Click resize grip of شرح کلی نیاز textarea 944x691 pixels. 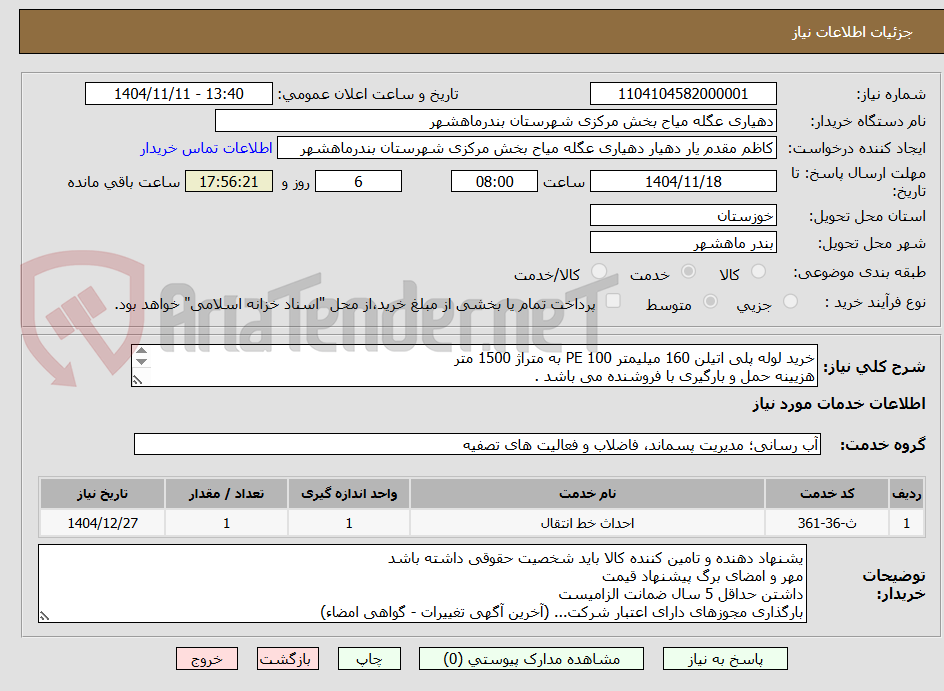[137, 380]
